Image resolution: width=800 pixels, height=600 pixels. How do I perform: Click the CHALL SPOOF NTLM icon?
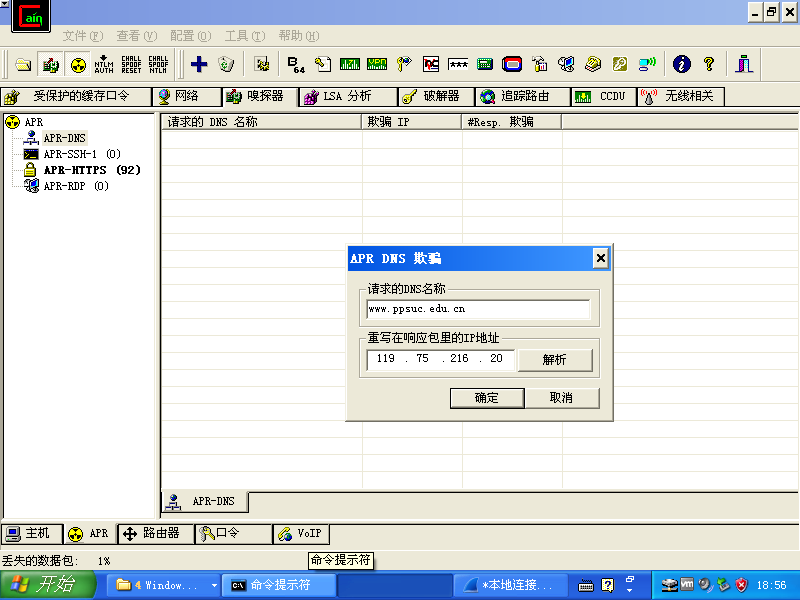[x=158, y=64]
